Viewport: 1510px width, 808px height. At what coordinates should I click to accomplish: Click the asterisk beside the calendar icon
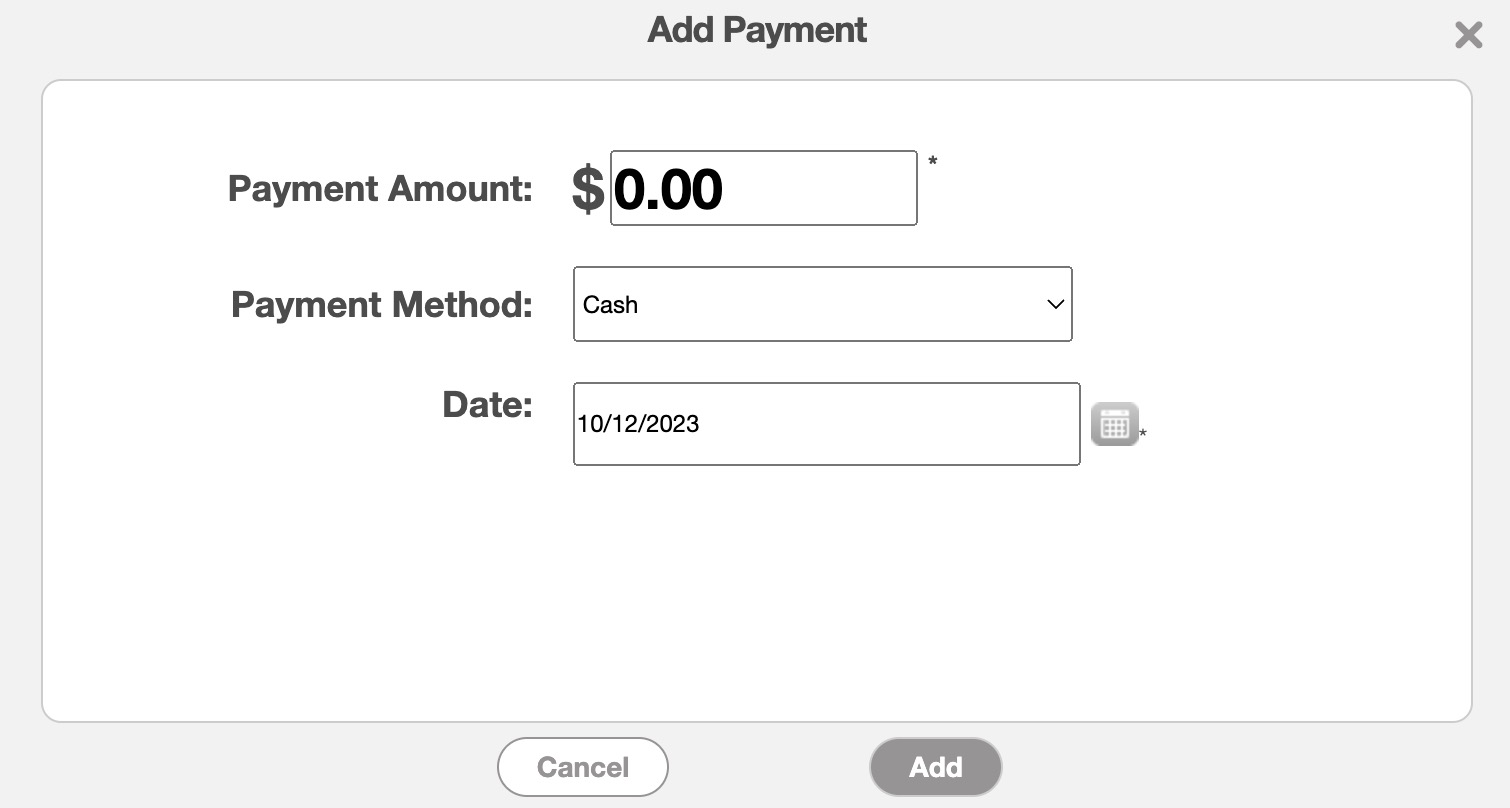point(1143,434)
